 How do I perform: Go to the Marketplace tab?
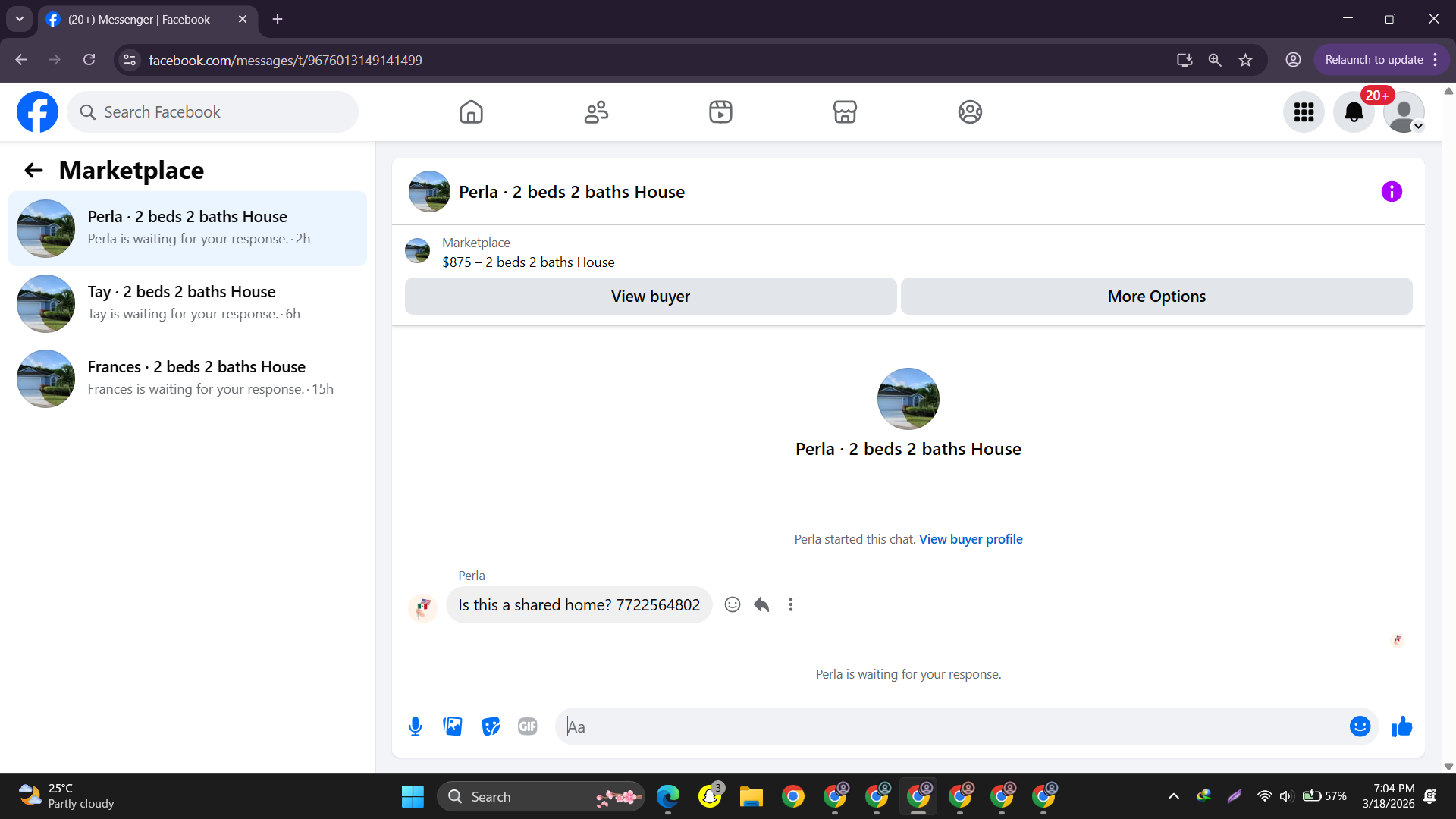845,112
